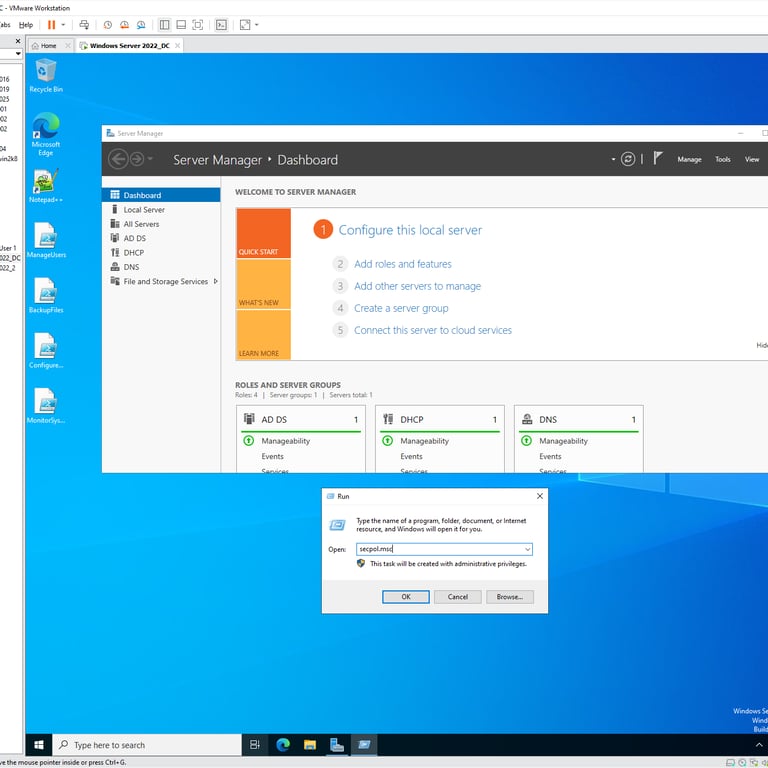The width and height of the screenshot is (768, 768).
Task: Open dropdown beside the VMware stretch icon
Action: click(x=257, y=24)
